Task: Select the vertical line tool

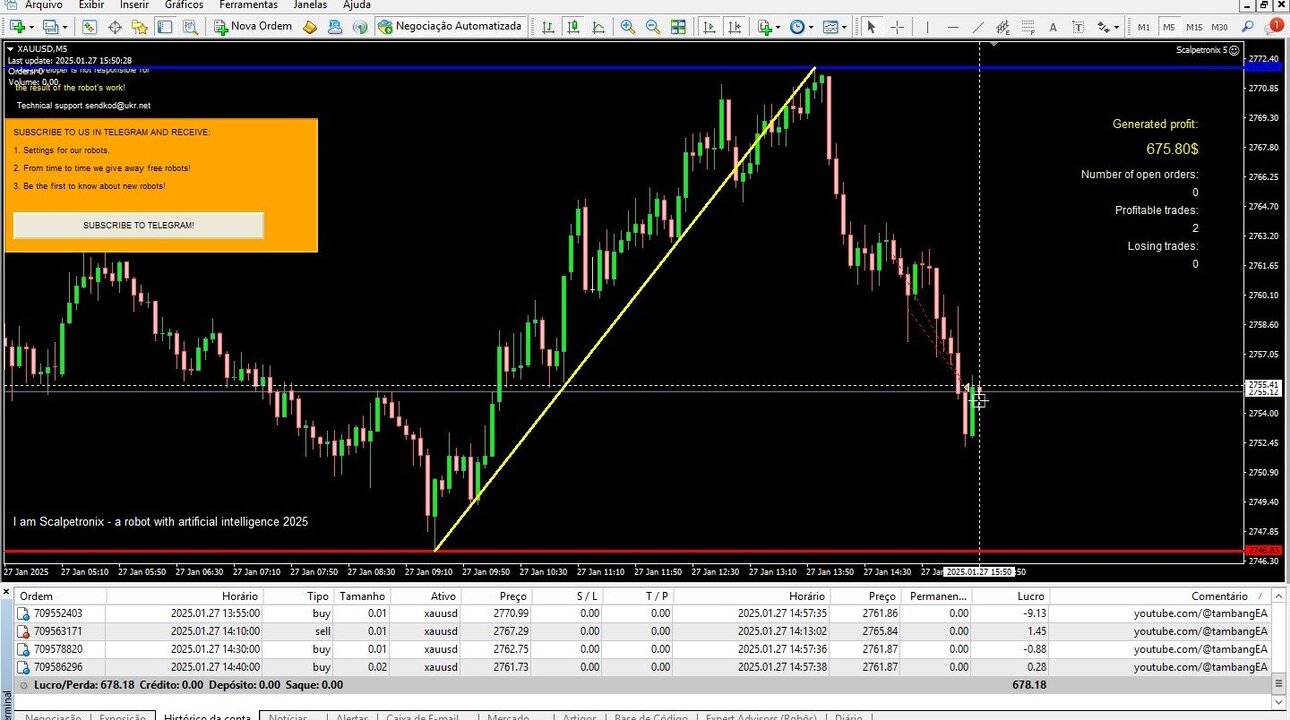Action: [927, 27]
